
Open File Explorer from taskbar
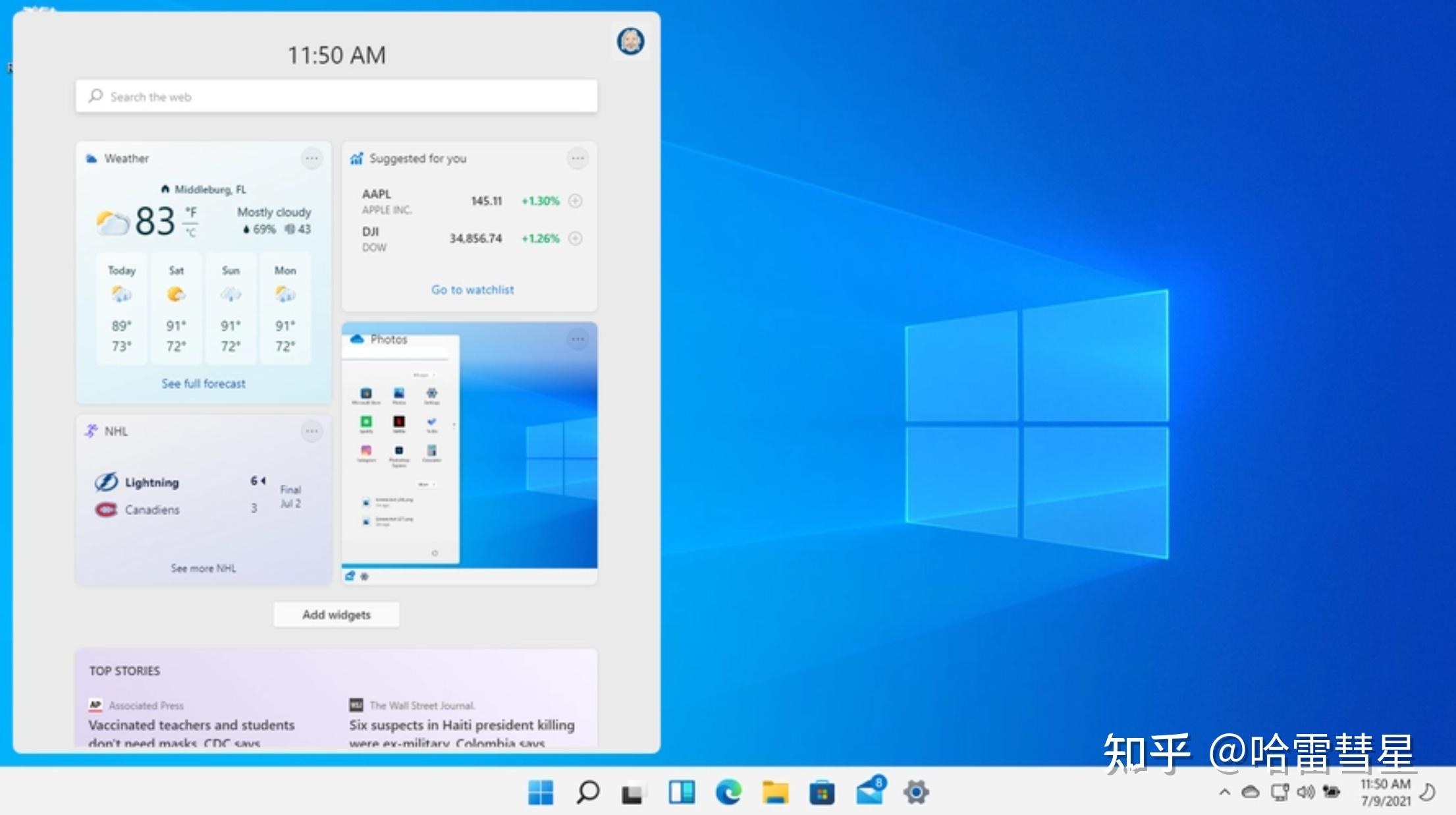tap(775, 792)
